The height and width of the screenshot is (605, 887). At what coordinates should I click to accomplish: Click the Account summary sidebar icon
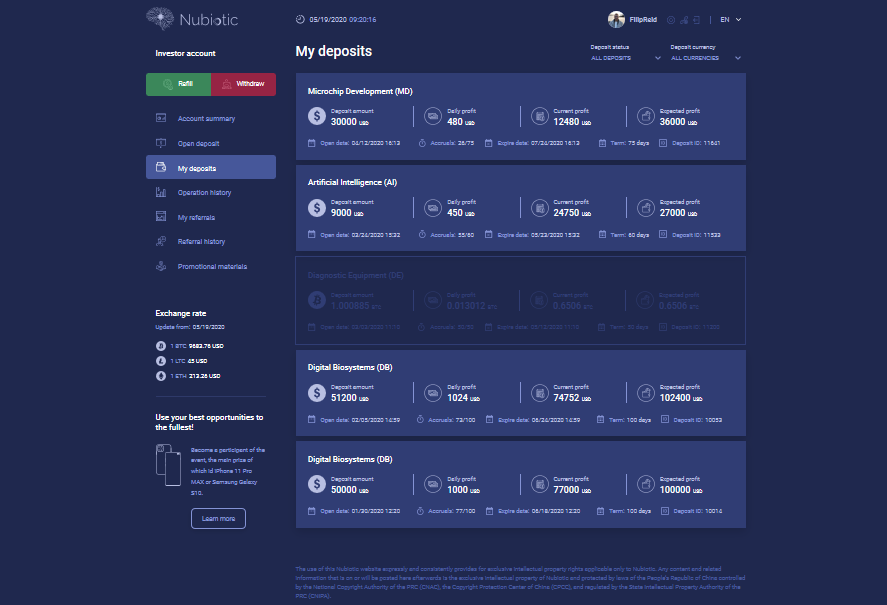(x=161, y=118)
